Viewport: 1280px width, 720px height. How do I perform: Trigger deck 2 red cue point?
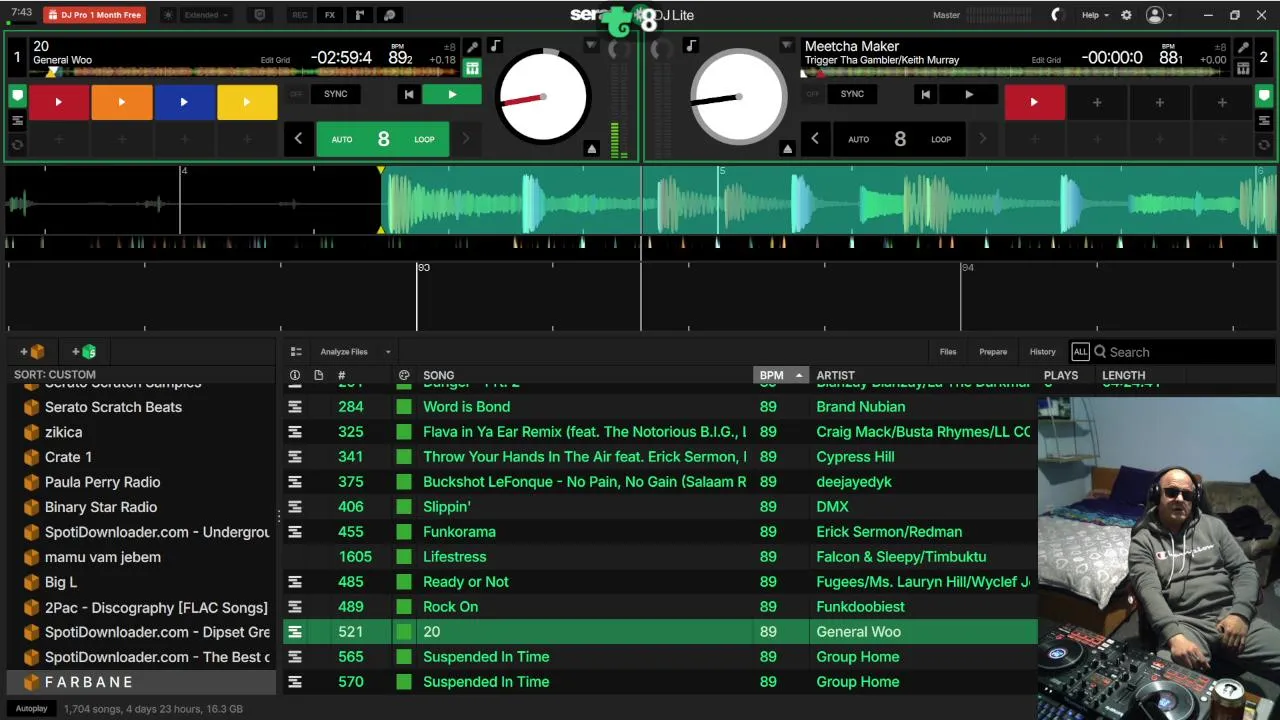1034,102
